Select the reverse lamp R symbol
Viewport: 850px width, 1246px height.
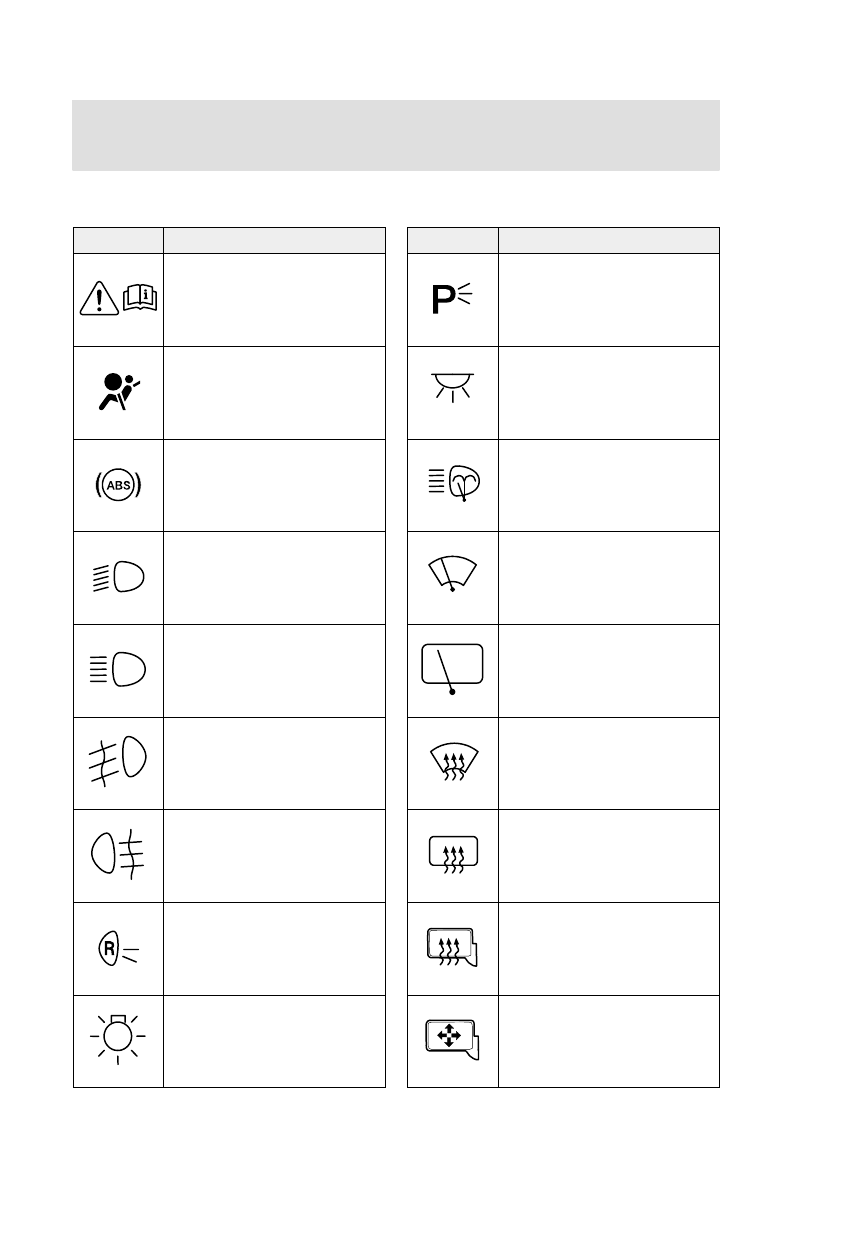(118, 949)
